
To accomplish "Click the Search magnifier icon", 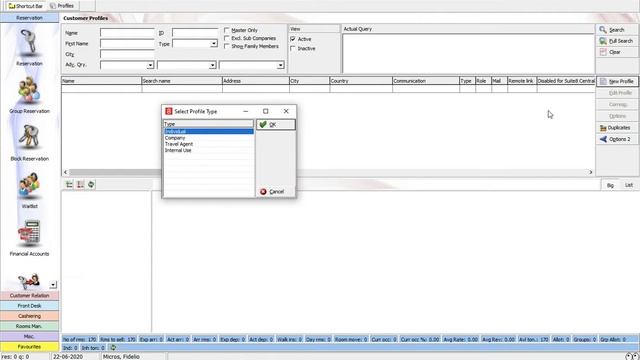I will (x=603, y=30).
